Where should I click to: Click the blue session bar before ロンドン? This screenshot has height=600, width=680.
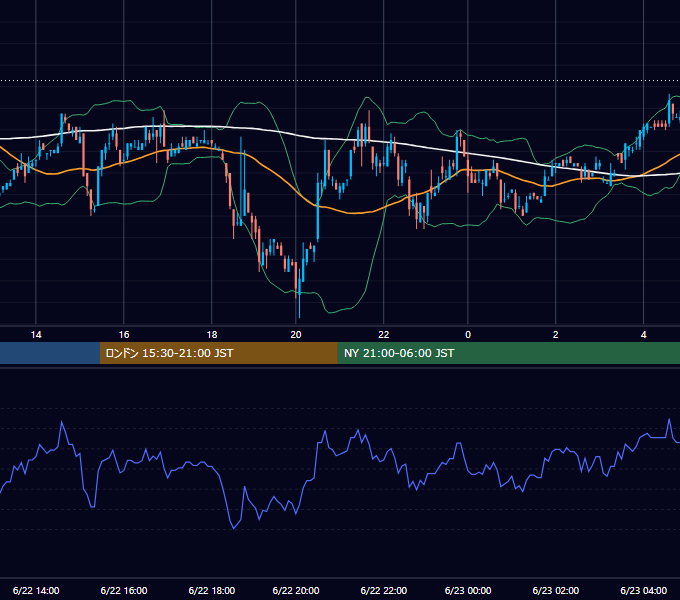pos(50,353)
